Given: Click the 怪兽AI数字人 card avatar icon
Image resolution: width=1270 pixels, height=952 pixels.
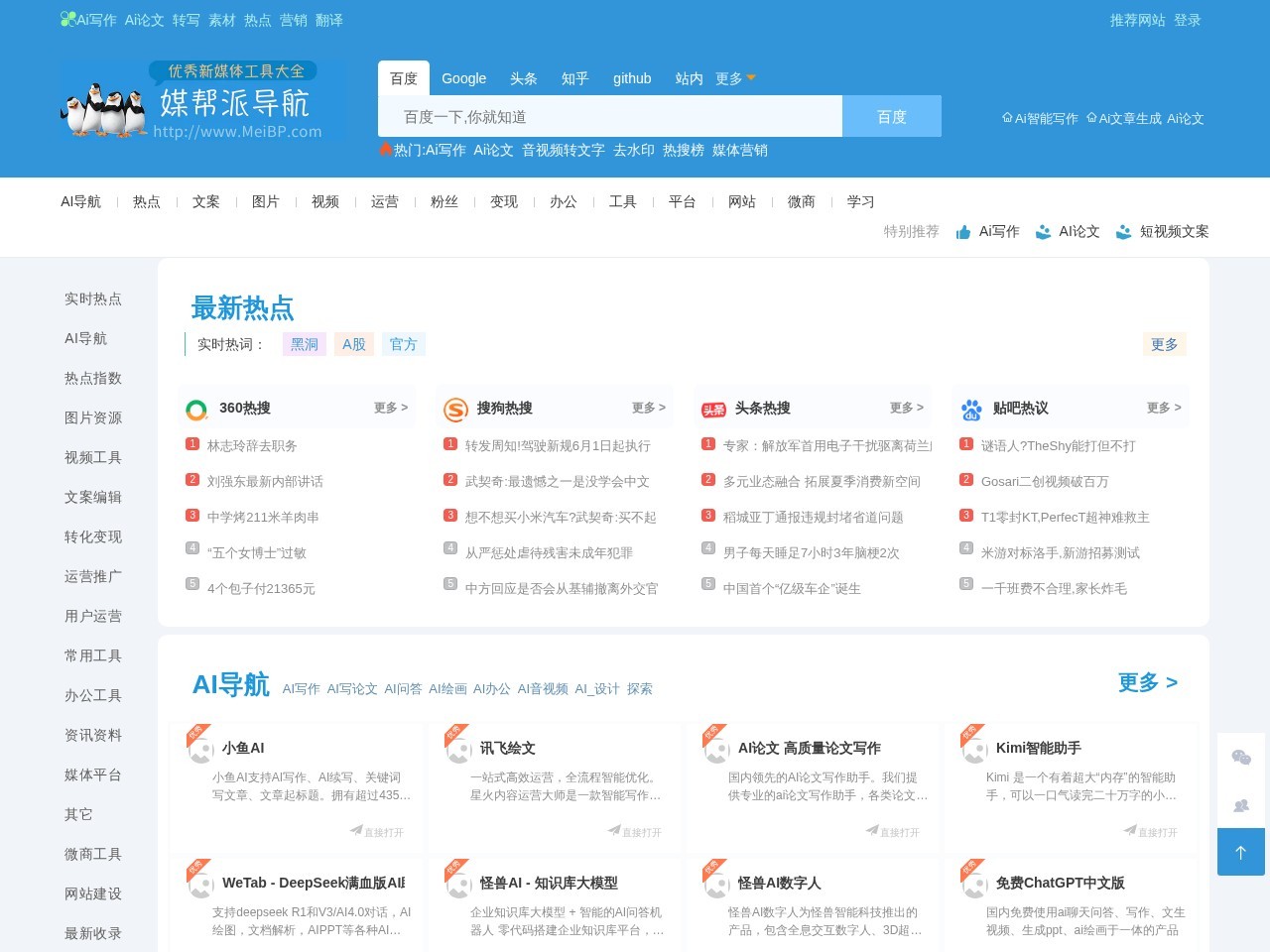Looking at the screenshot, I should [717, 884].
